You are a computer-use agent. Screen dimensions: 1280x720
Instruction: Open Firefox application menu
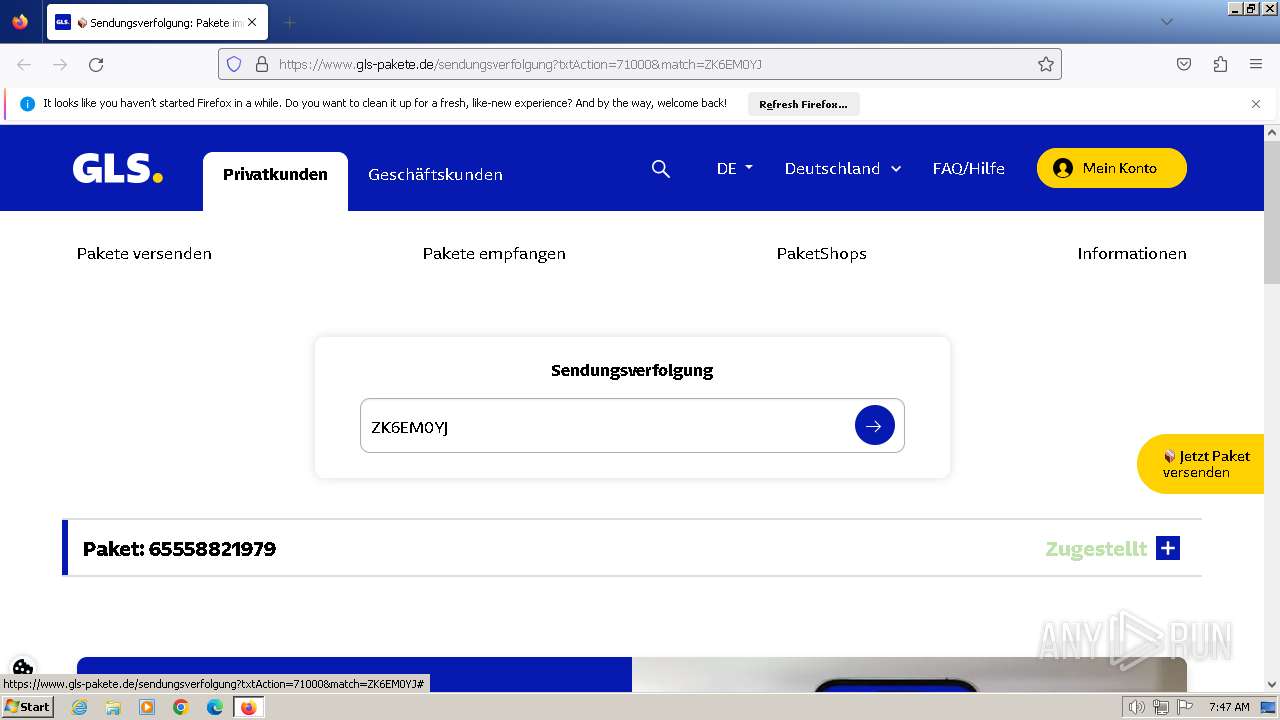click(1256, 64)
